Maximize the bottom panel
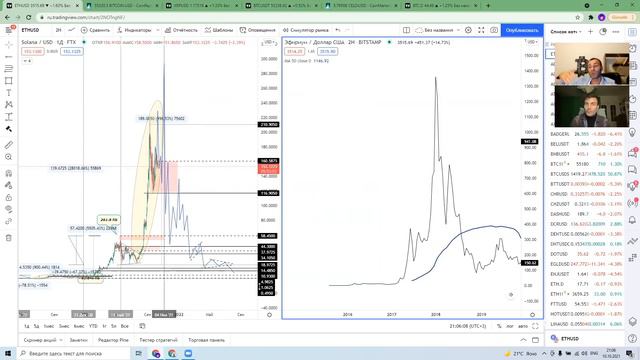This screenshot has width=640, height=360. [536, 340]
